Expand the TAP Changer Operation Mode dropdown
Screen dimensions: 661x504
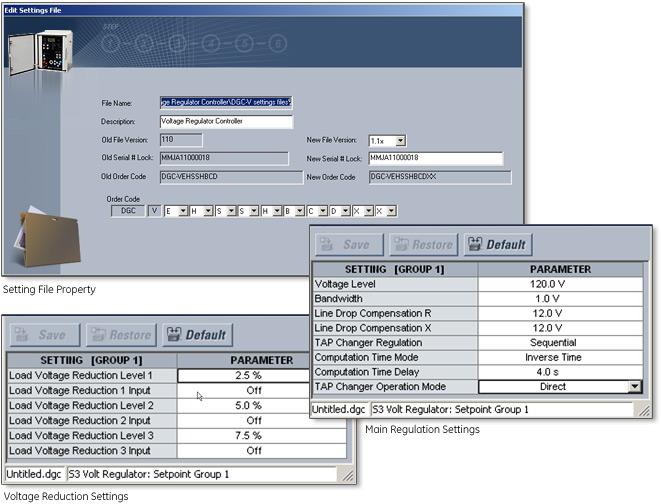[632, 385]
